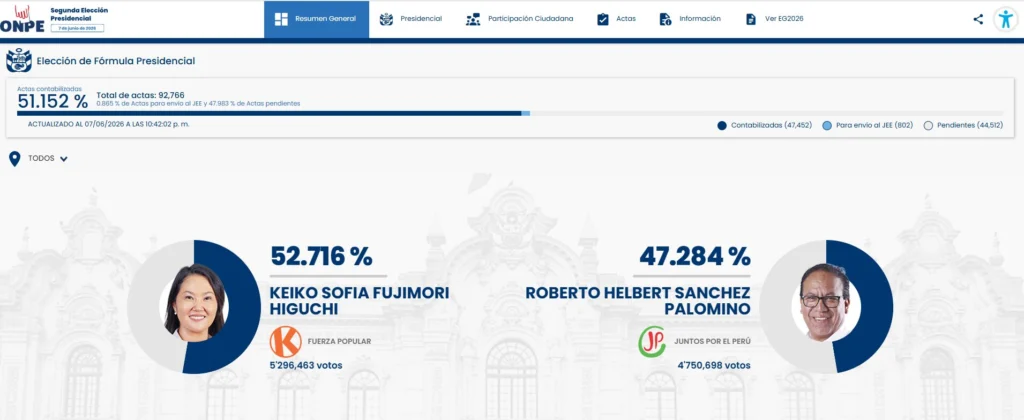
Task: Click the 47.284 % percentage
Action: (x=695, y=257)
